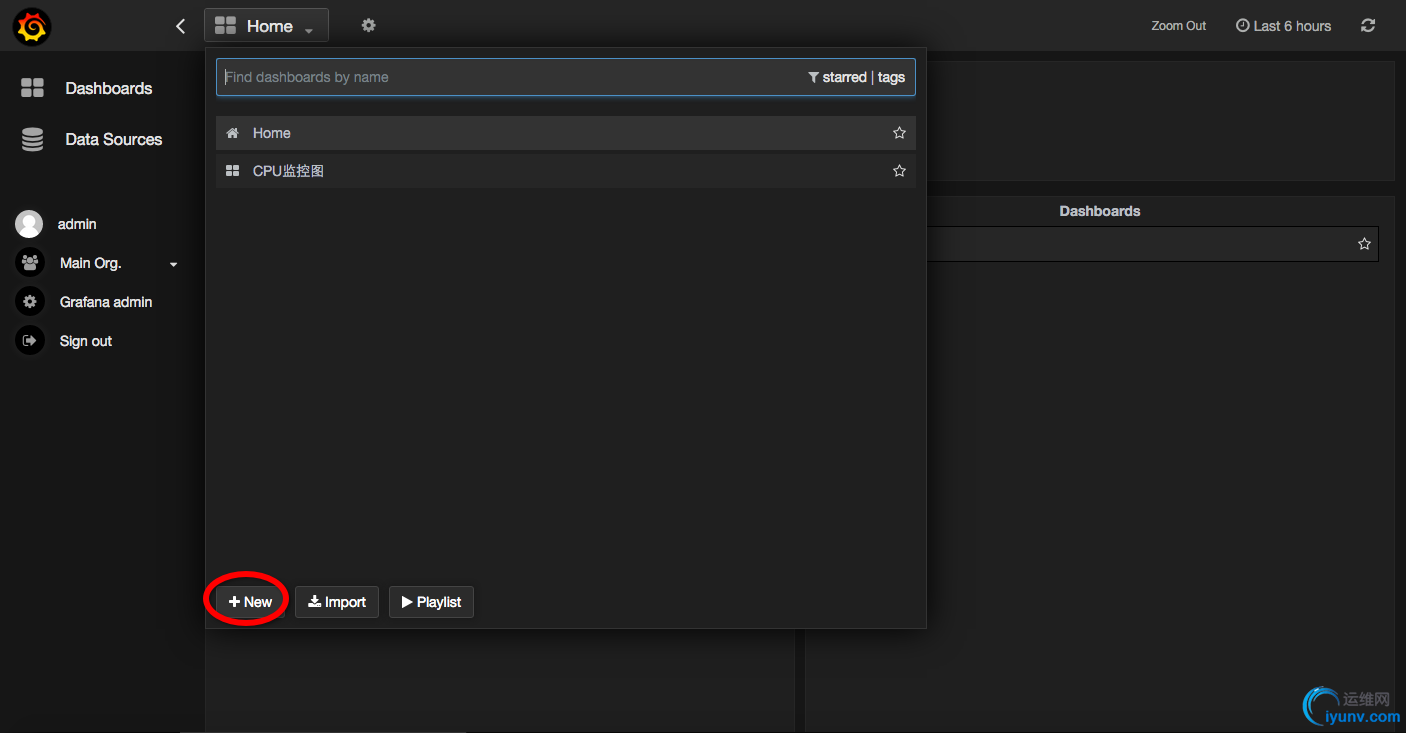Open the Last 6 hours time picker

(1284, 26)
